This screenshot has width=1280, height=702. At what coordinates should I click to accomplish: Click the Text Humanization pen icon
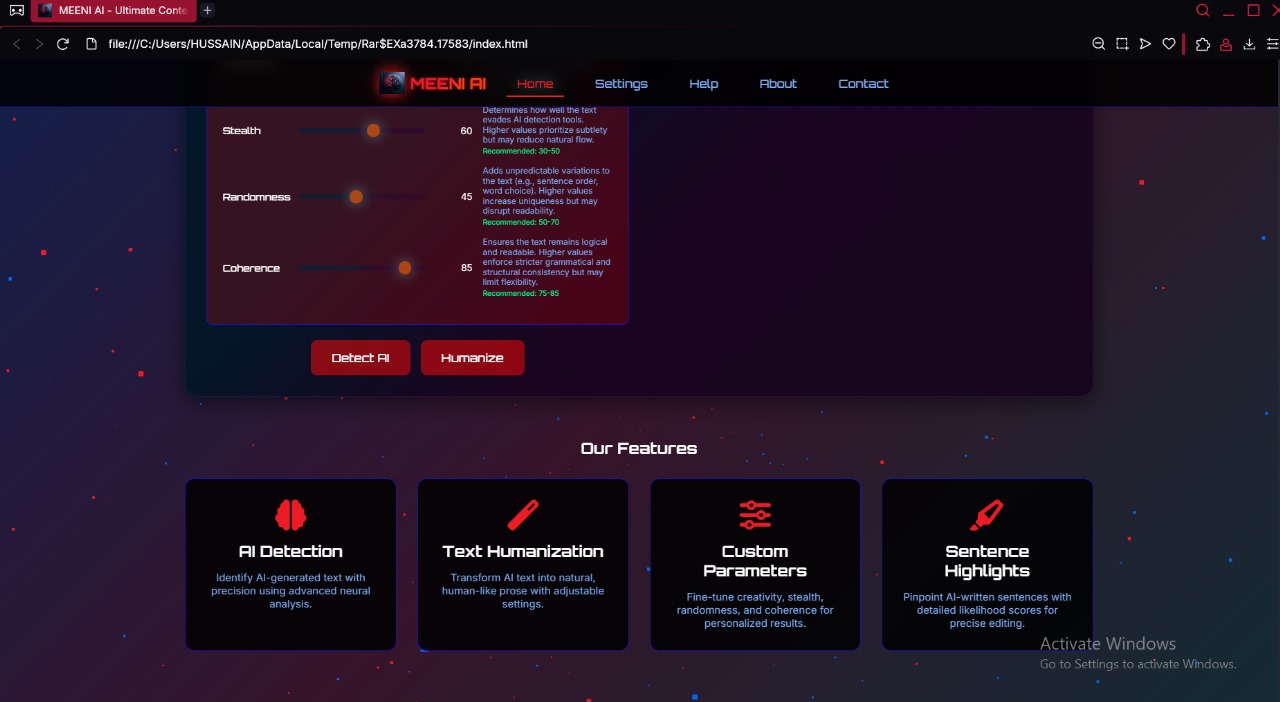(x=523, y=515)
